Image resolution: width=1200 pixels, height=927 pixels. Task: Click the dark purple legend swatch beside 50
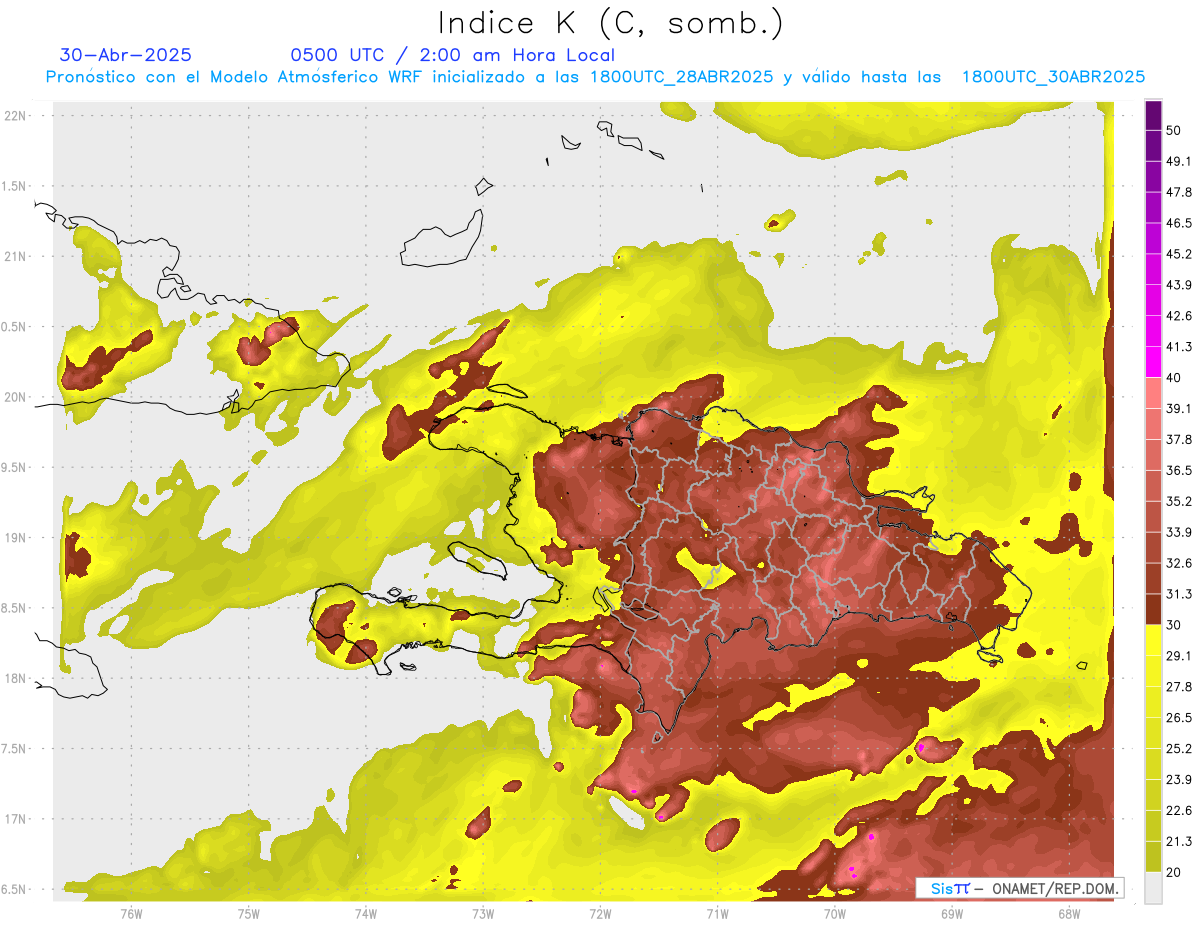[1153, 115]
